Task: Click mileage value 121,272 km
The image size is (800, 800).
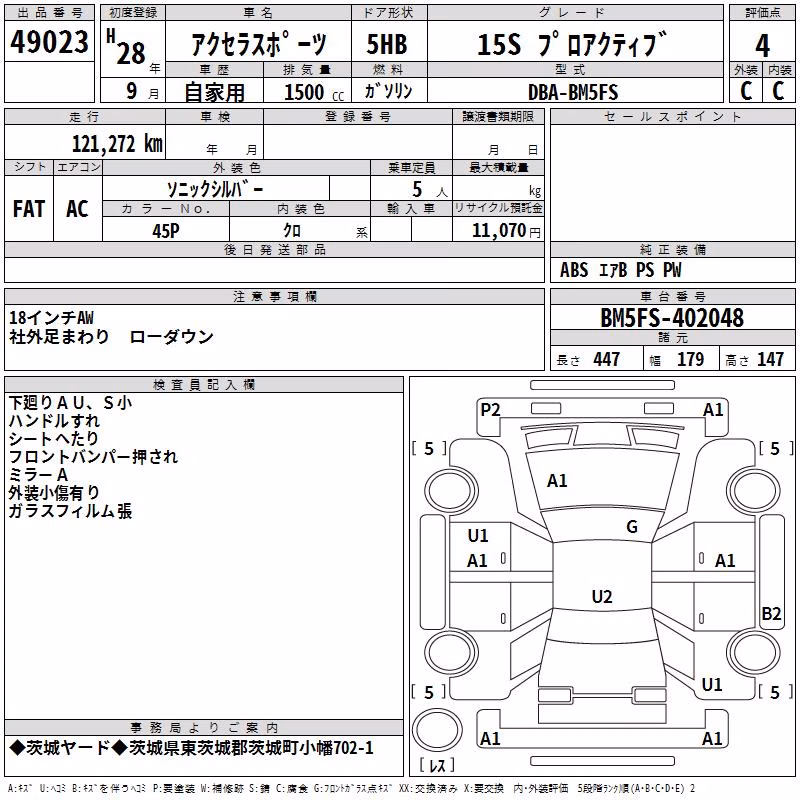Action: pos(117,144)
